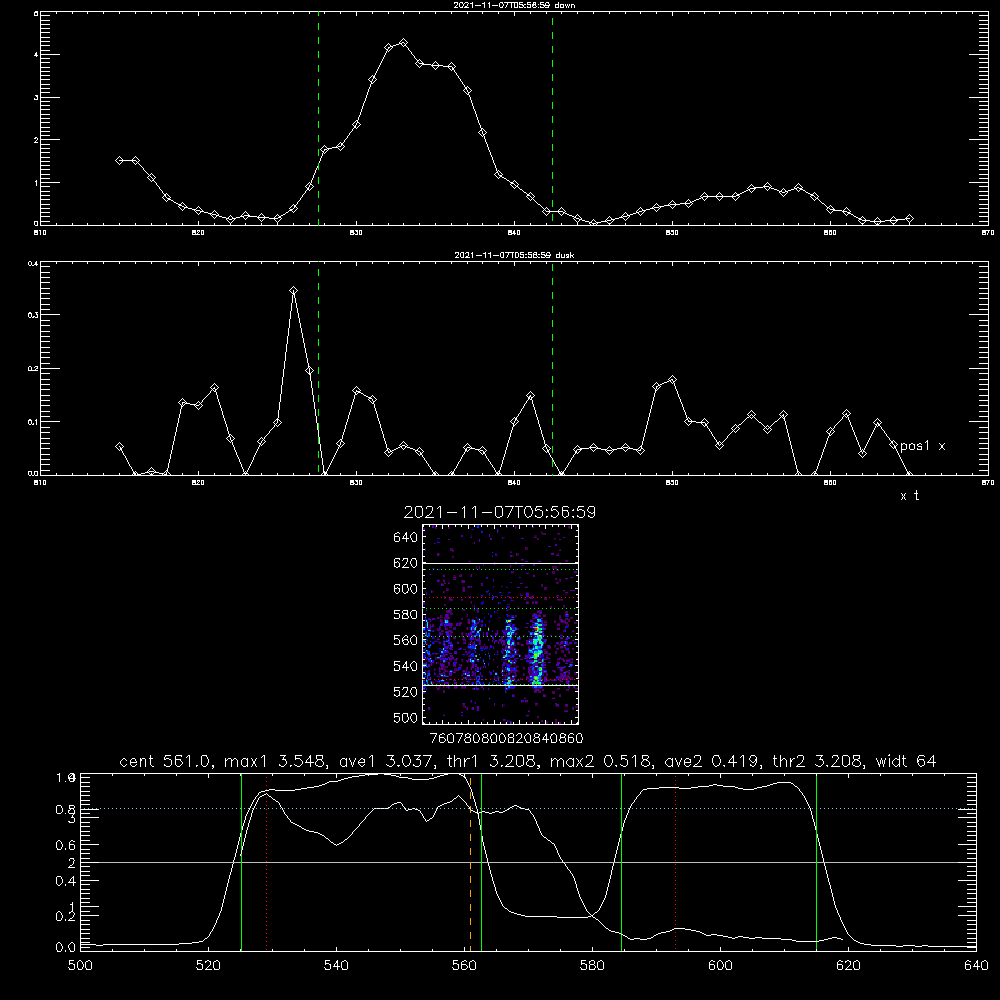Click the "max1 3.548" value in stats line
Image resolution: width=1000 pixels, height=1000 pixels.
[276, 761]
